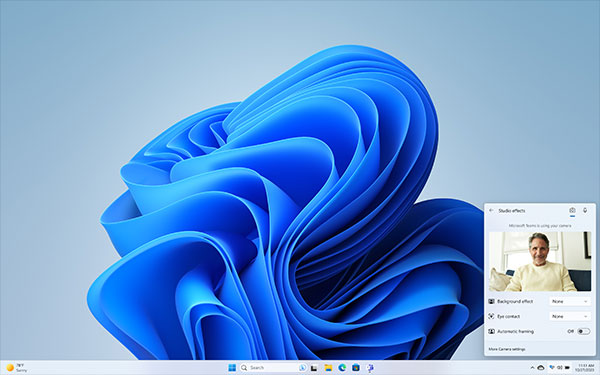Open Background effect dropdown
The width and height of the screenshot is (600, 375).
tap(570, 302)
